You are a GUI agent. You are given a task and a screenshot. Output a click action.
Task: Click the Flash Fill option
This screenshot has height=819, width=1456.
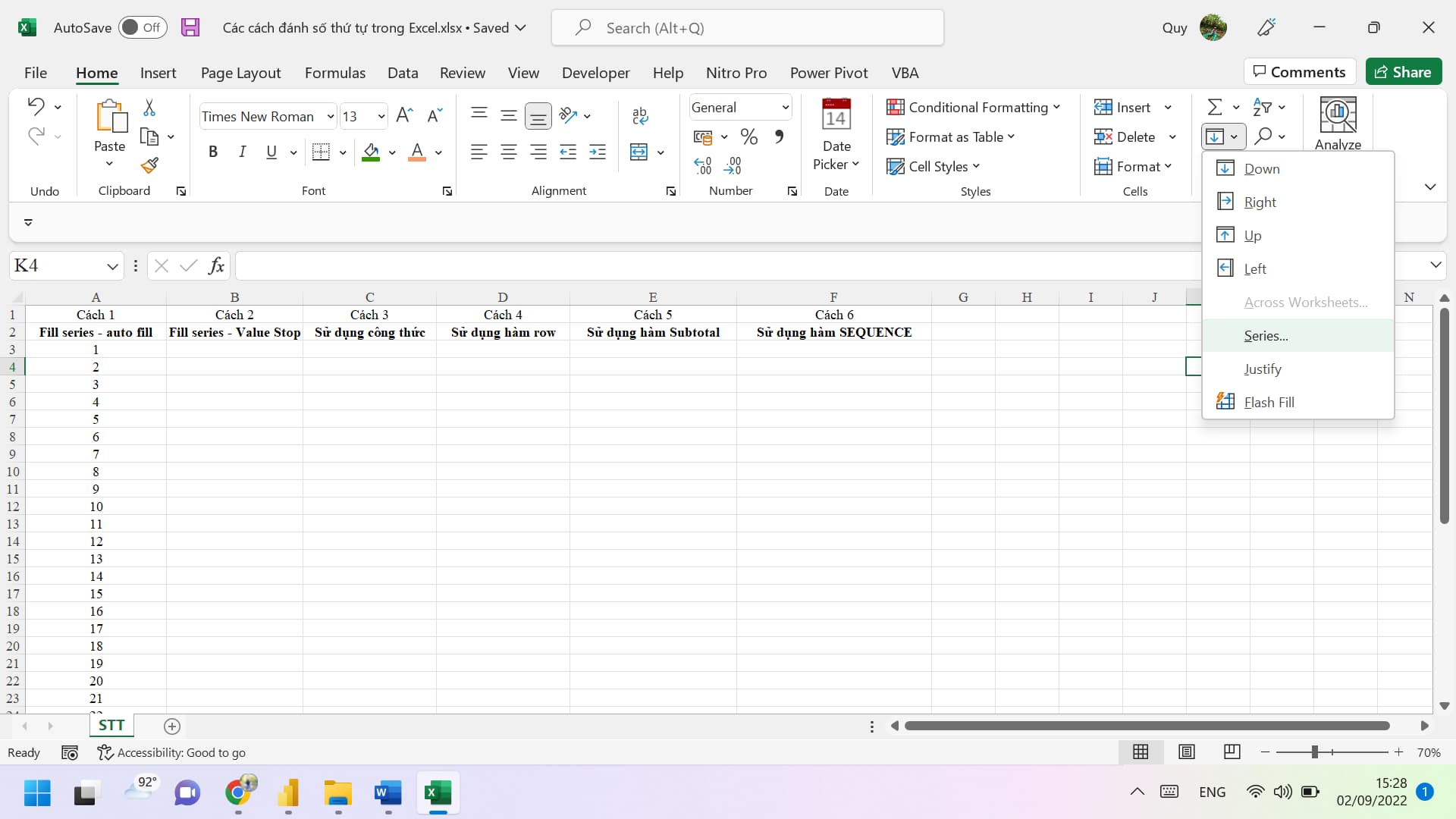[x=1269, y=401]
